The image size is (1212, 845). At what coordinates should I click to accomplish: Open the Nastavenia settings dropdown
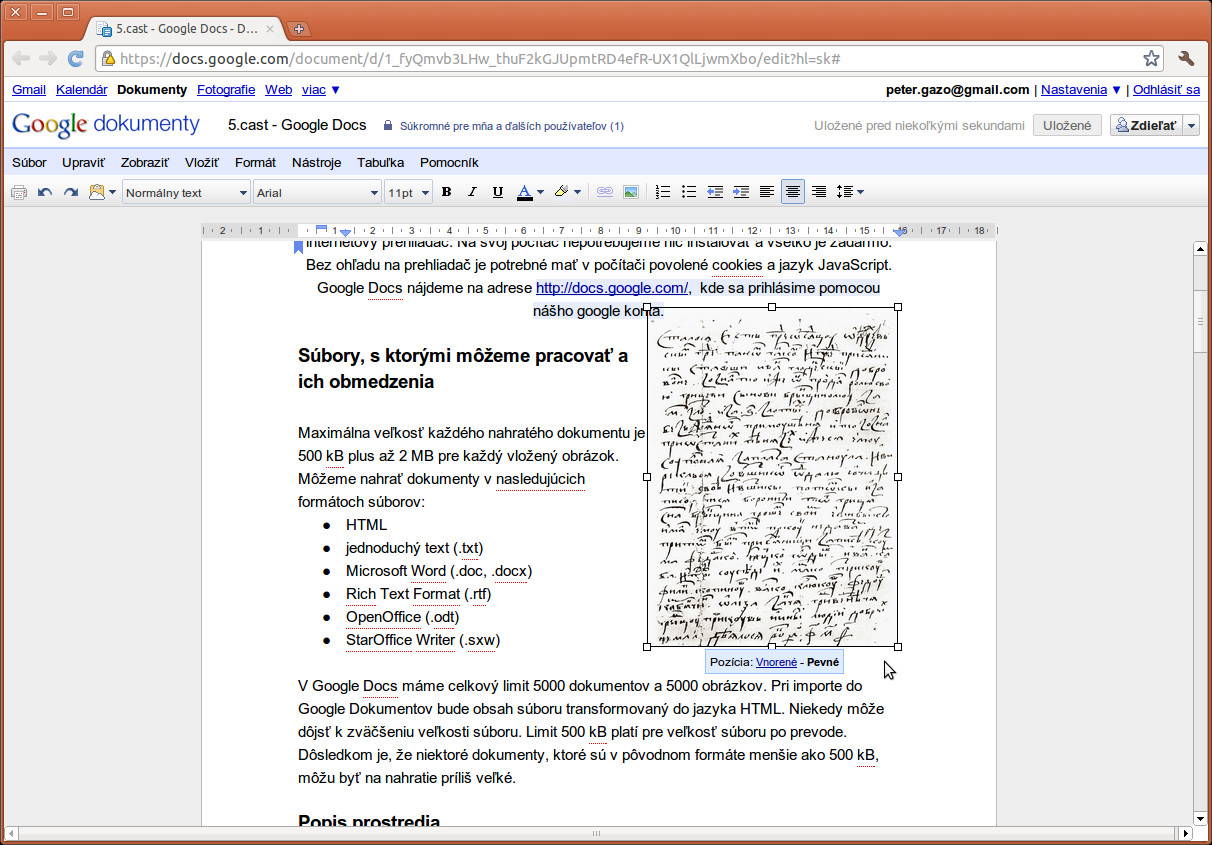point(1081,90)
